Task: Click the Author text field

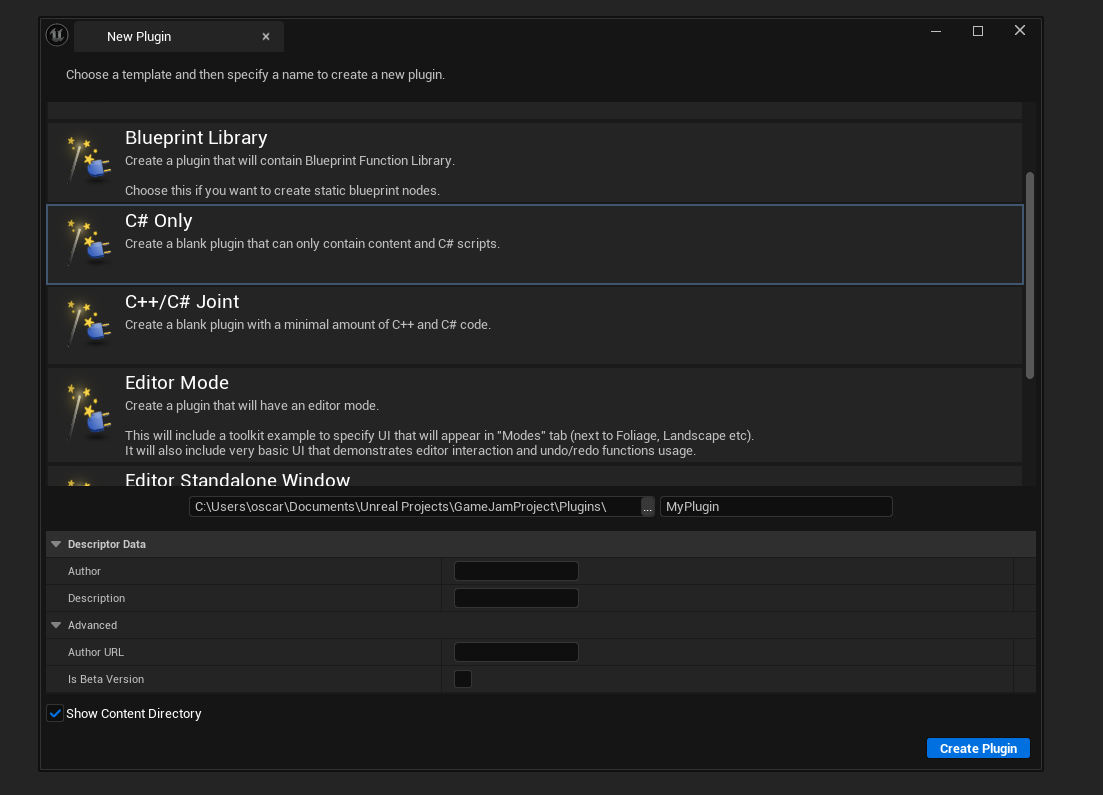Action: 516,572
